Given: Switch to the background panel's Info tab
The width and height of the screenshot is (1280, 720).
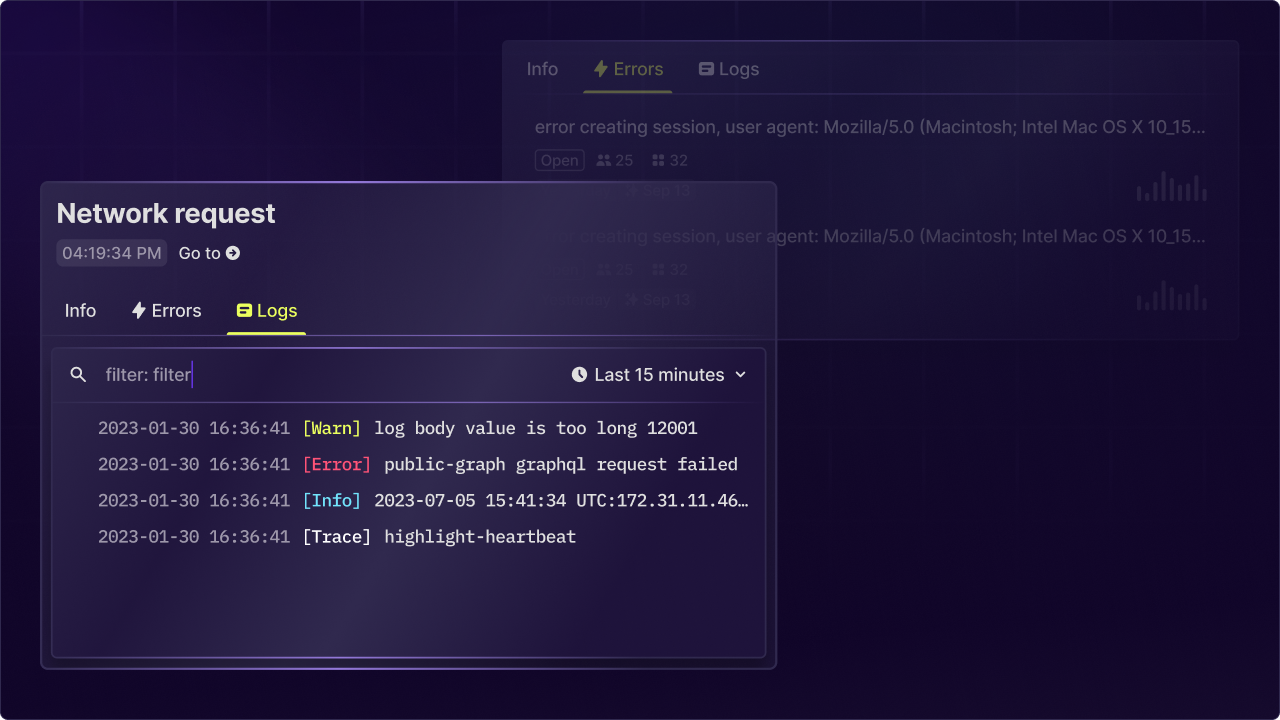Looking at the screenshot, I should (x=542, y=69).
